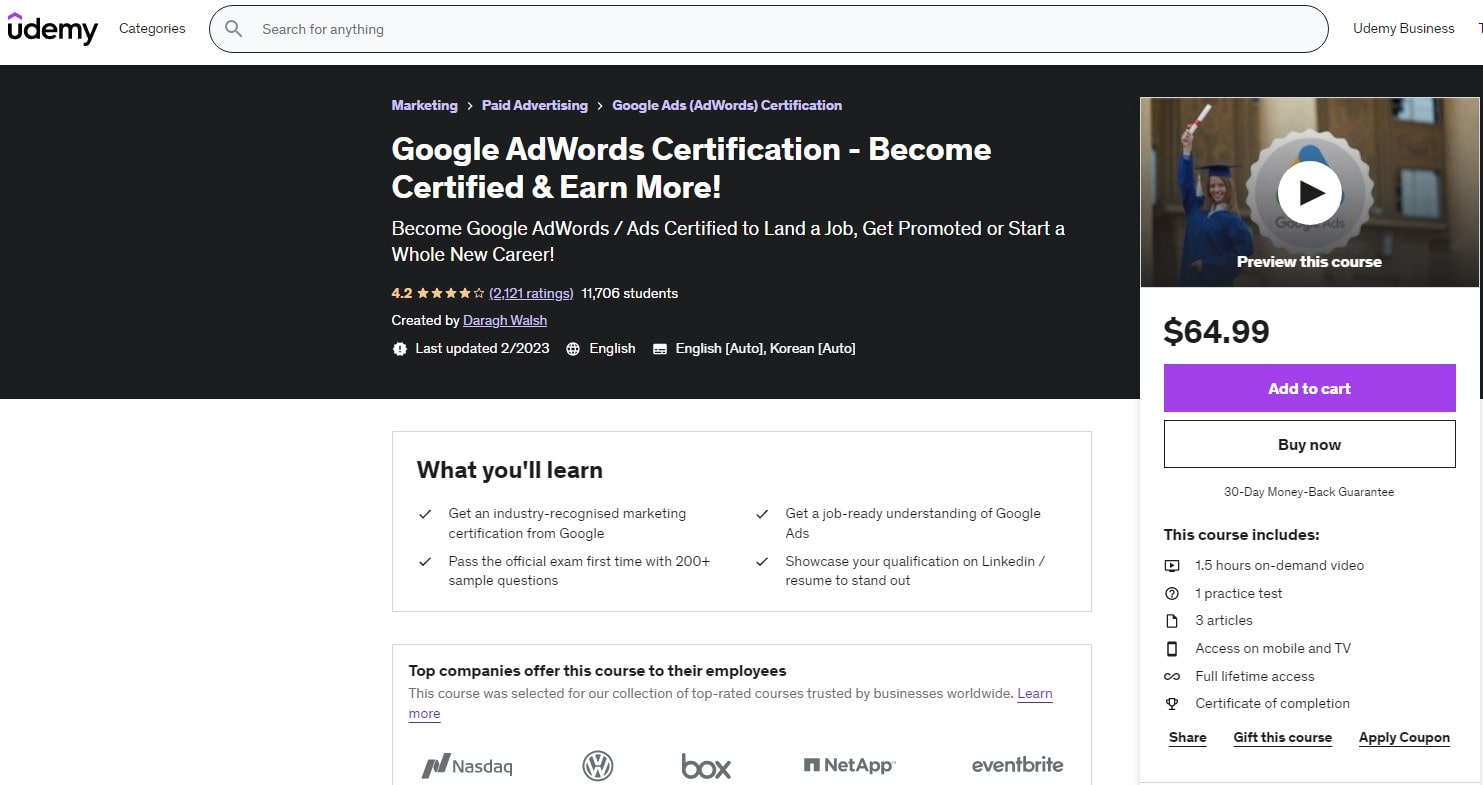Click Apply Coupon
This screenshot has height=785, width=1483.
point(1404,738)
